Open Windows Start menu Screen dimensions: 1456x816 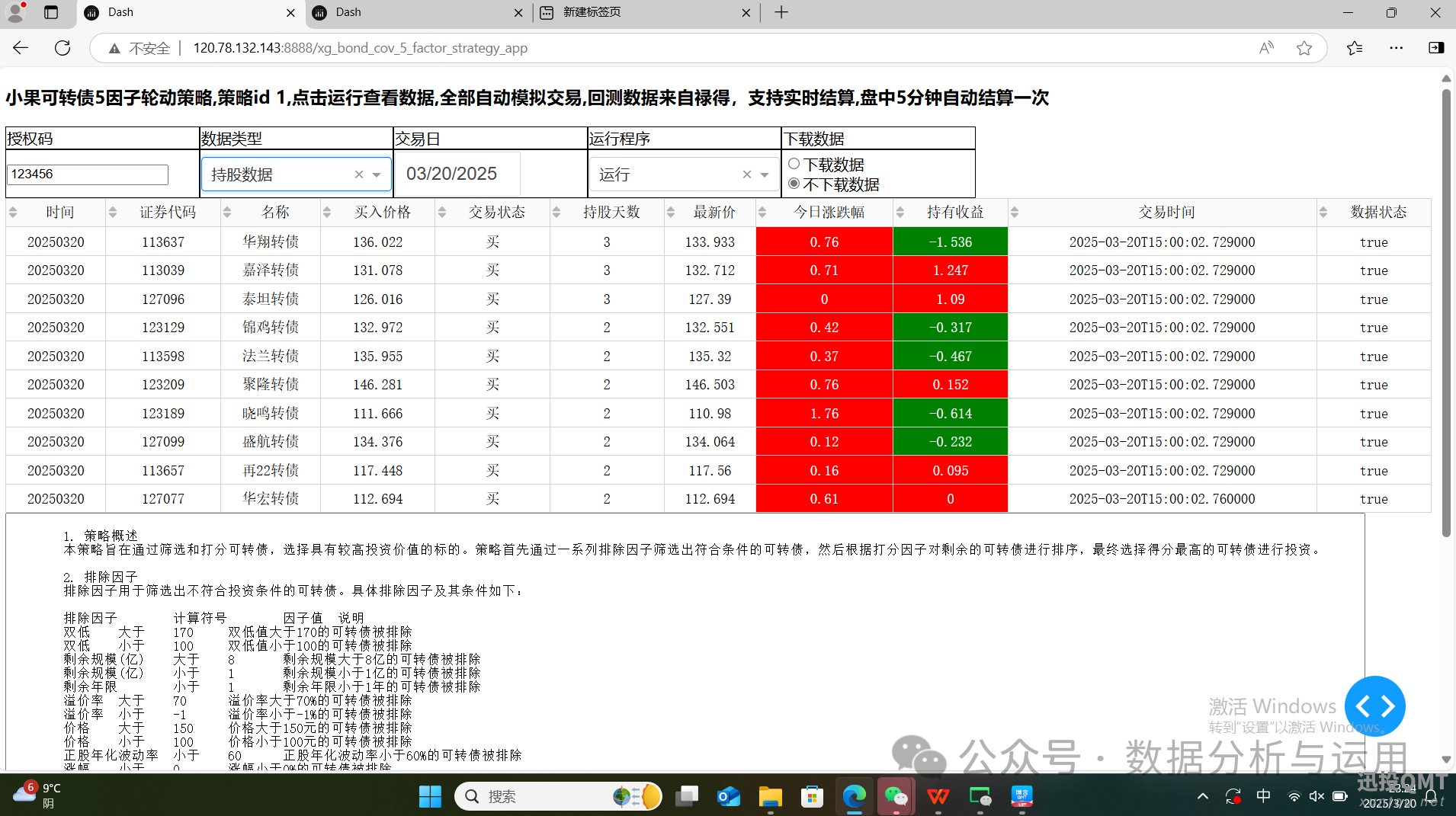(430, 796)
